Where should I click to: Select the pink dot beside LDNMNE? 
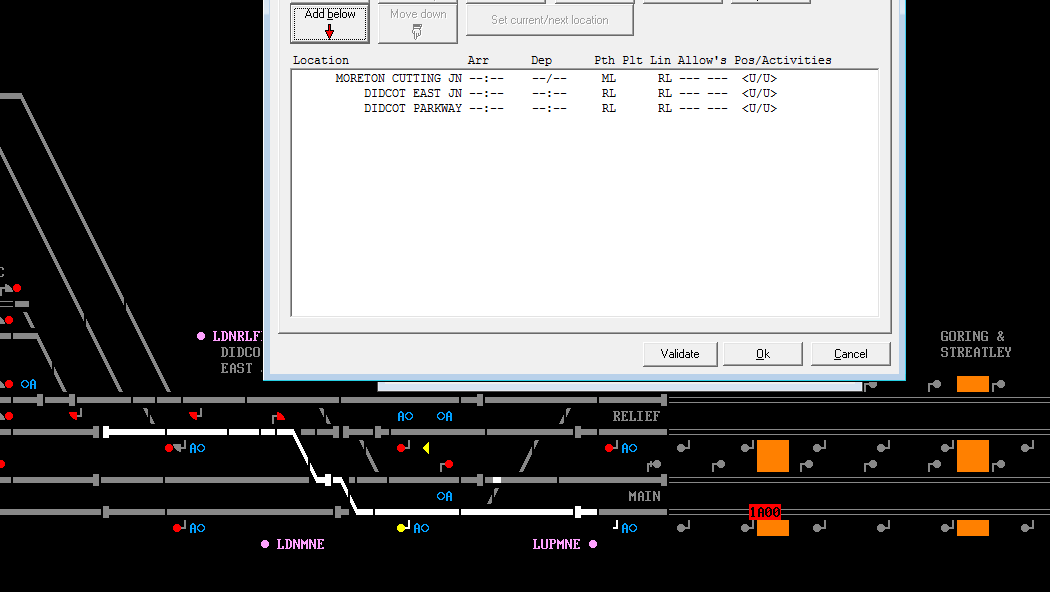click(x=265, y=544)
